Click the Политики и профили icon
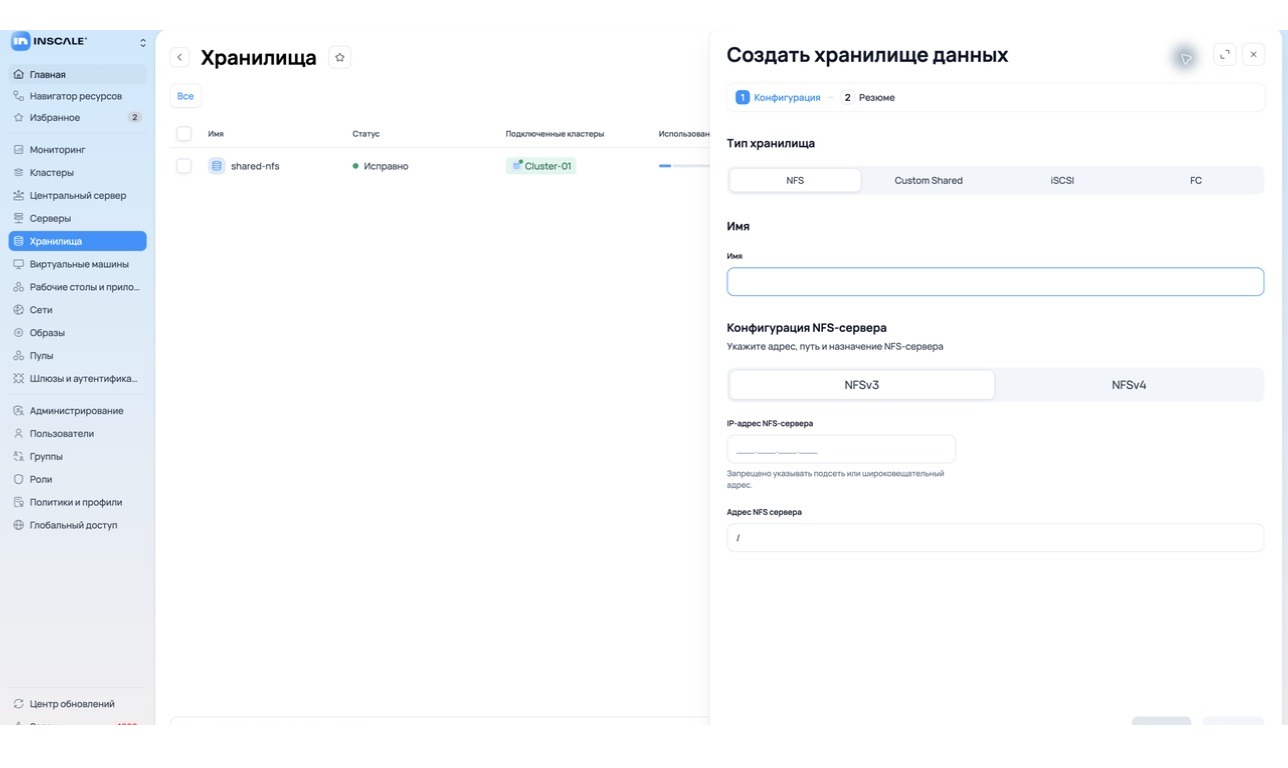 pos(18,503)
